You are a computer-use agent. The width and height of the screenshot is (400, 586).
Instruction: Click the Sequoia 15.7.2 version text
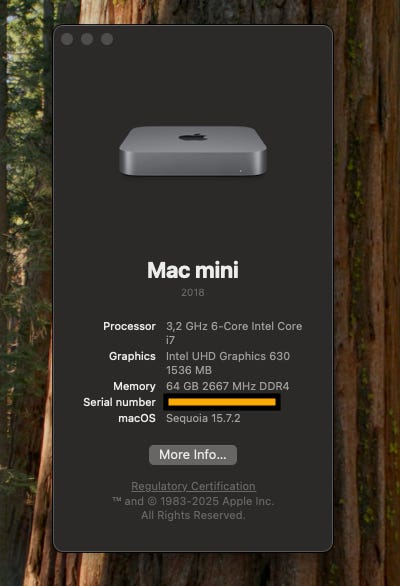[x=203, y=418]
